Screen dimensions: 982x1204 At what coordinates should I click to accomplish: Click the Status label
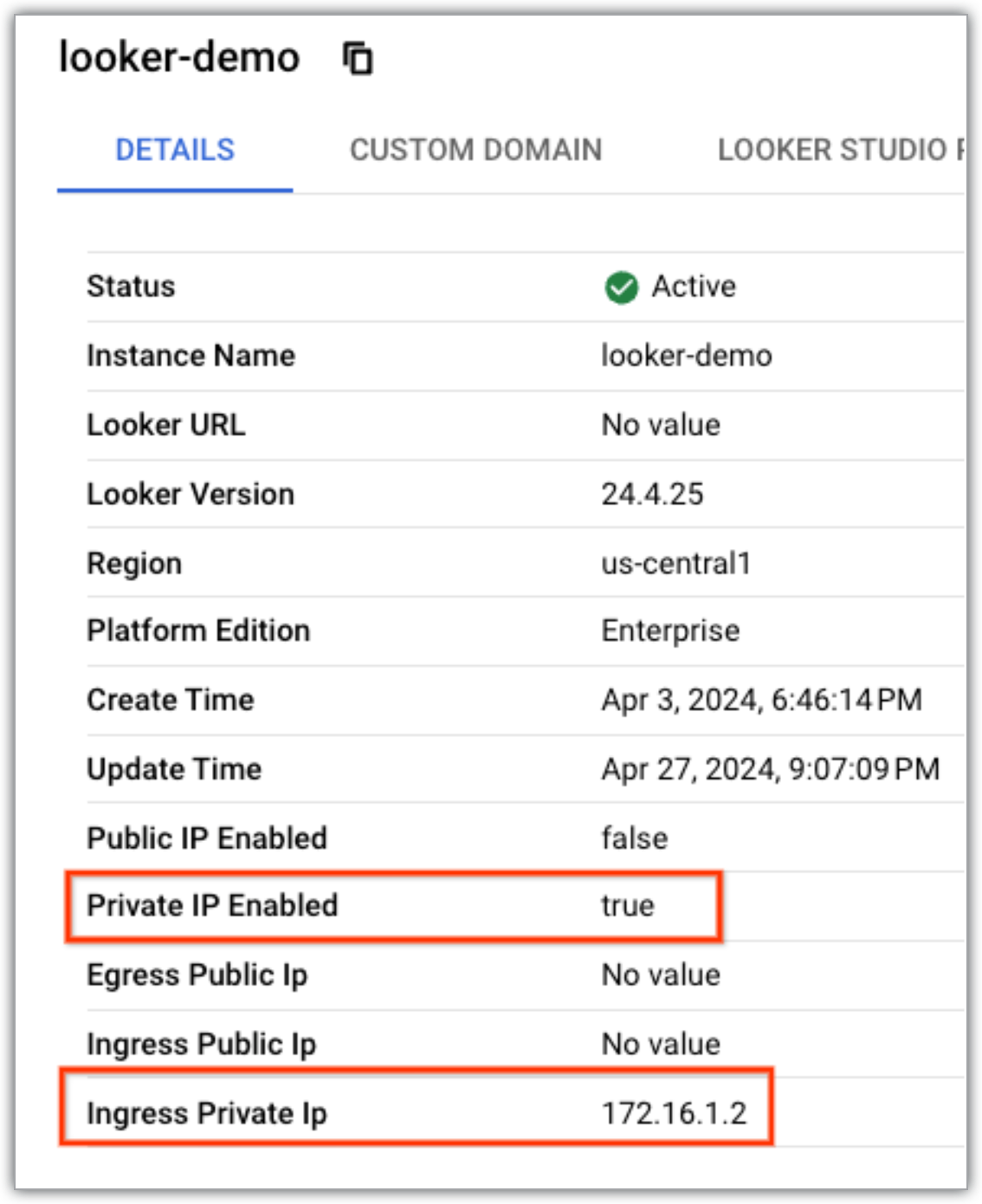coord(130,286)
